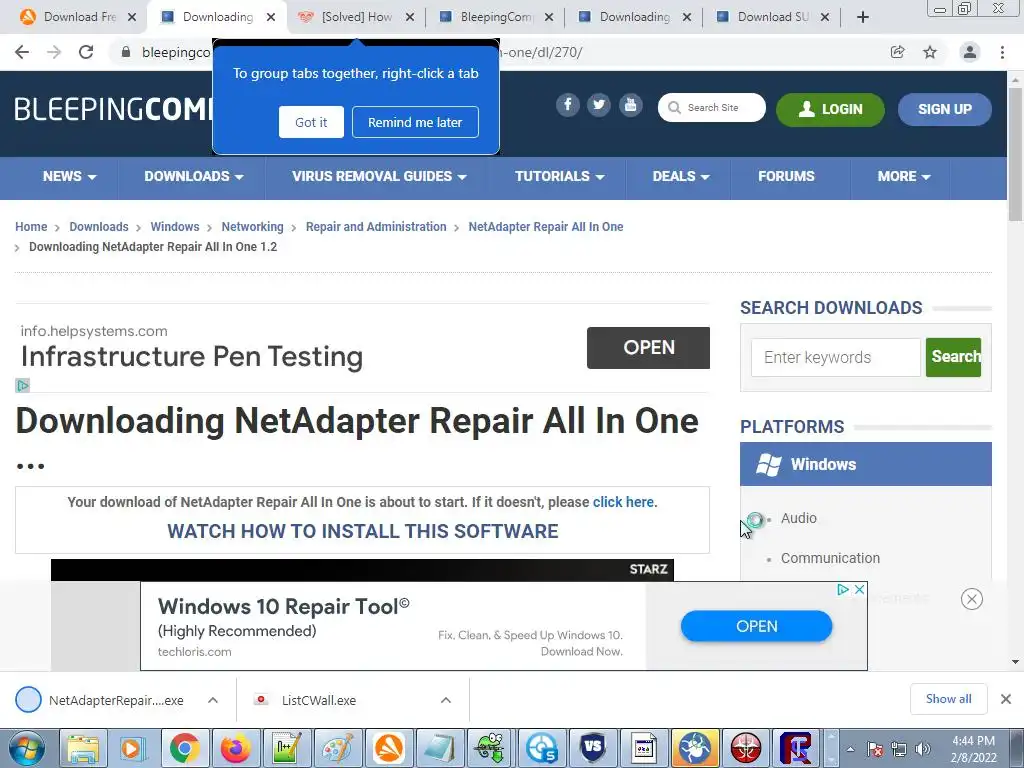Screen dimensions: 1024x768
Task: Open Repair and Administration breadcrumb
Action: [376, 227]
